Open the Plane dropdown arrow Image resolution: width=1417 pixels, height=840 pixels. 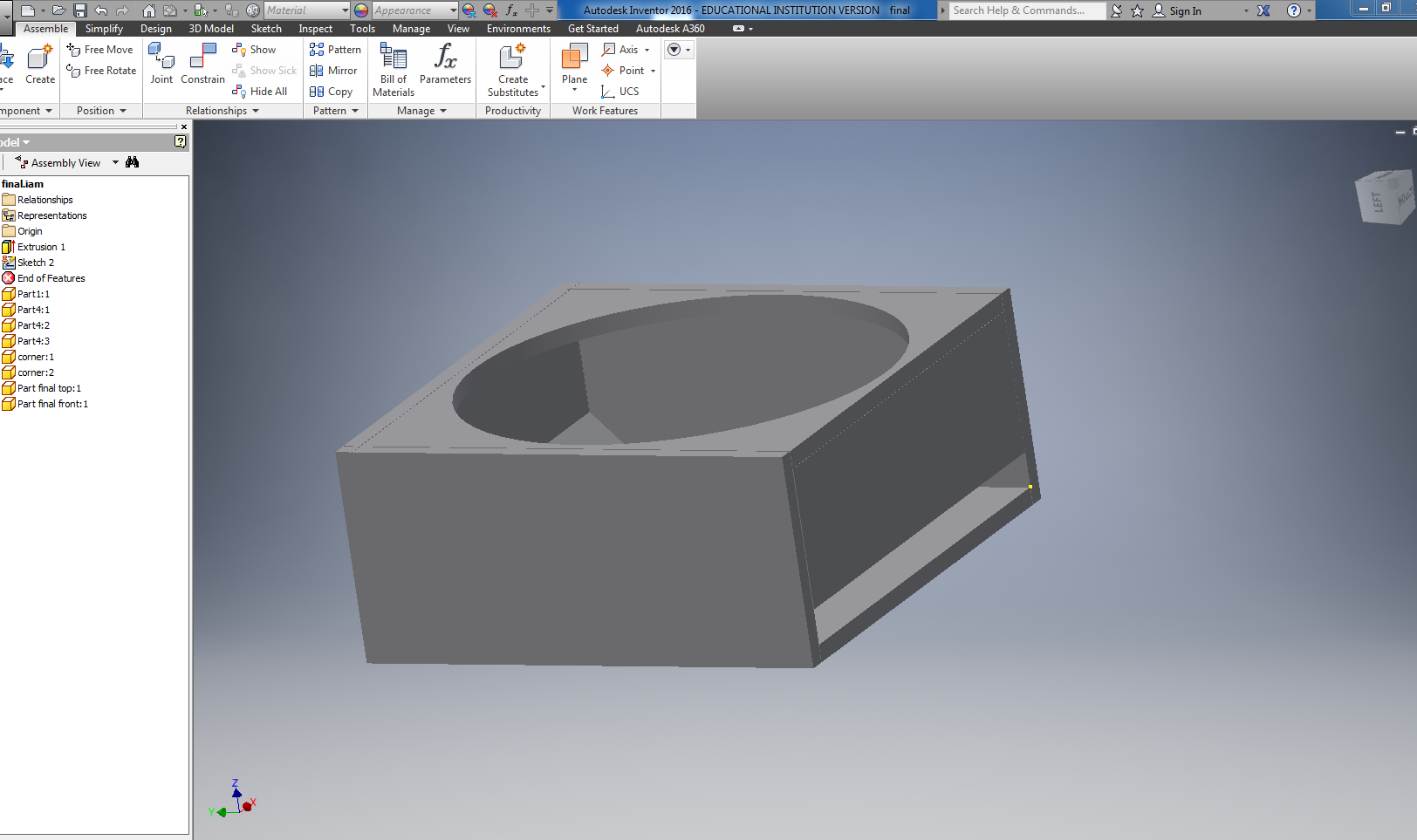pyautogui.click(x=574, y=90)
